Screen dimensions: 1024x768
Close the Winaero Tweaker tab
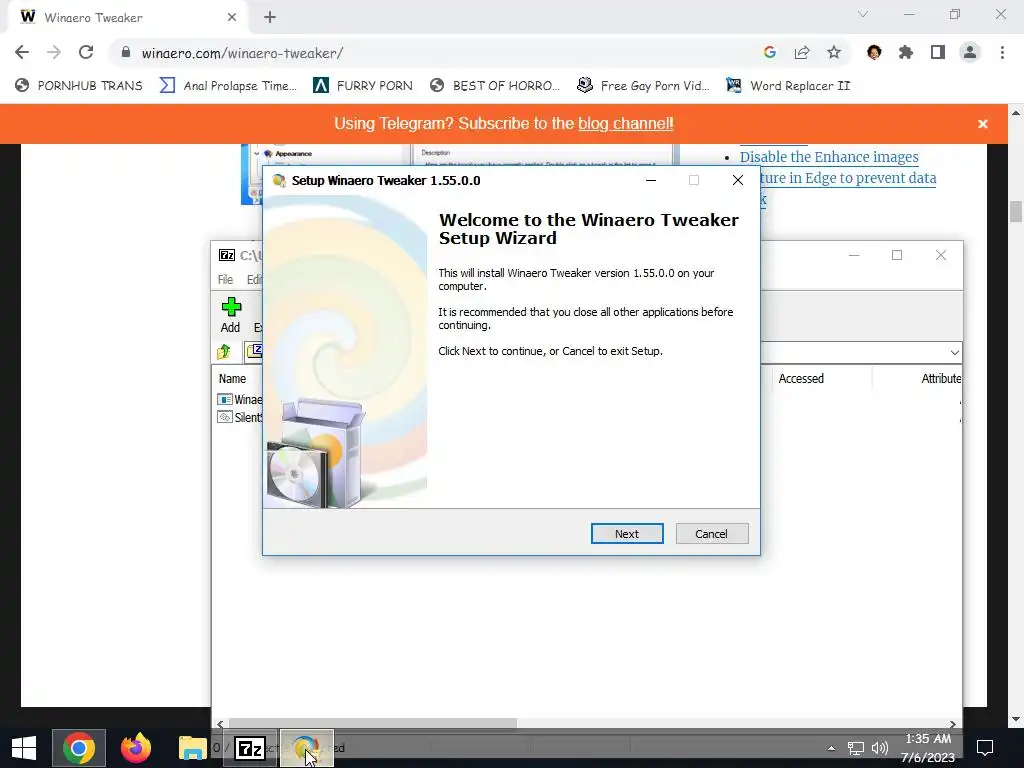tap(232, 17)
